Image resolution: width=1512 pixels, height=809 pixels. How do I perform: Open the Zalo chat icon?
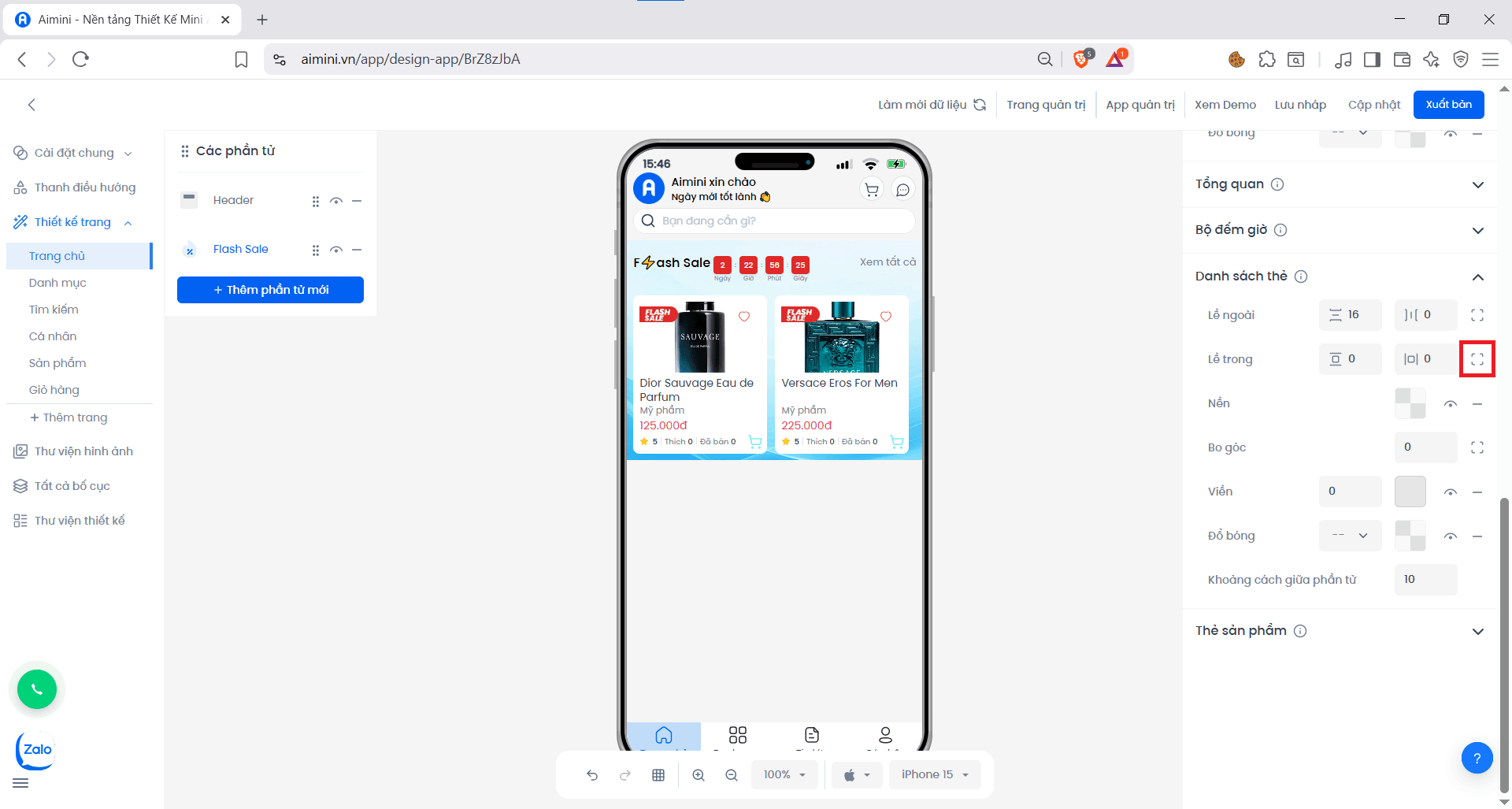tap(36, 750)
